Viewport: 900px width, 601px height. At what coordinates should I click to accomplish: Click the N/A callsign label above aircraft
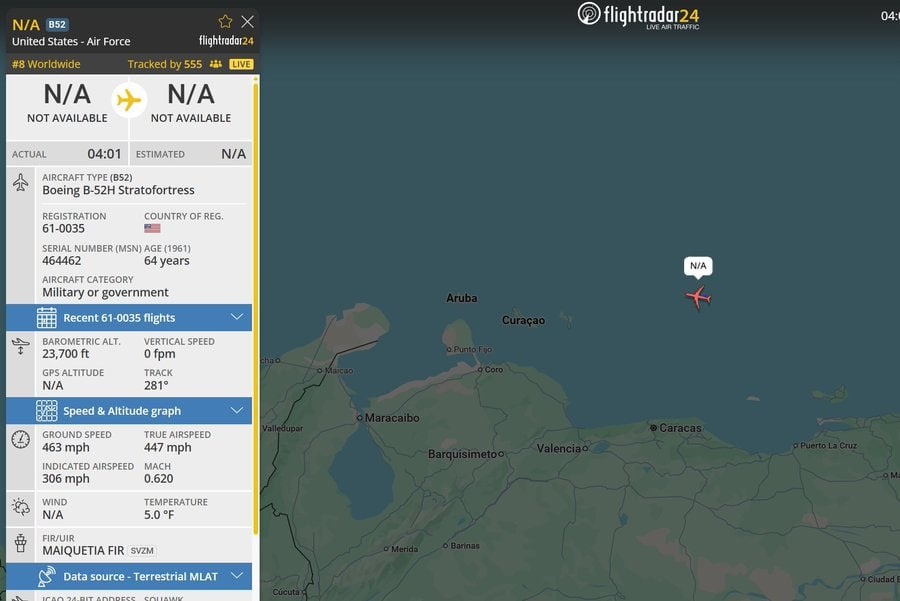click(x=698, y=266)
